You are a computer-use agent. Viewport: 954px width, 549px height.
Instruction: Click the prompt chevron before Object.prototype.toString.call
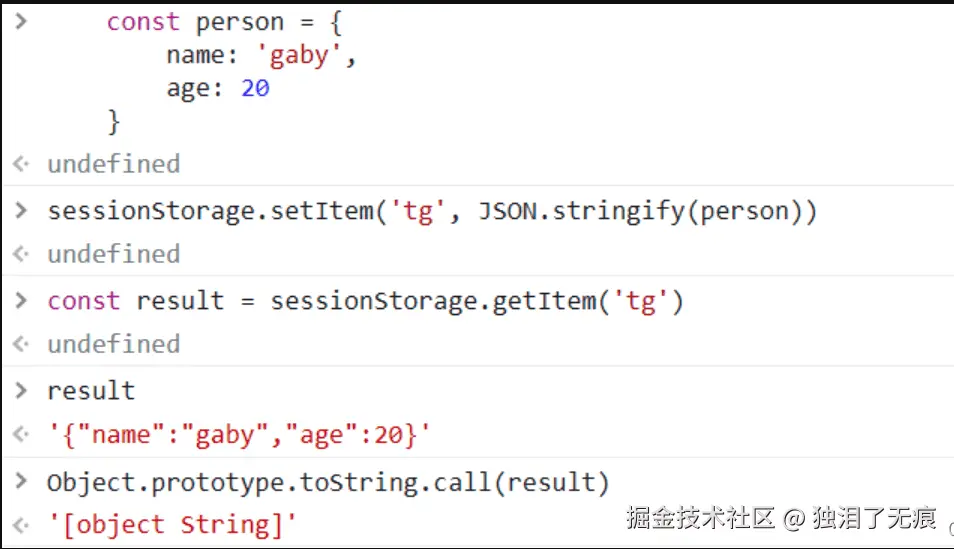[x=21, y=482]
